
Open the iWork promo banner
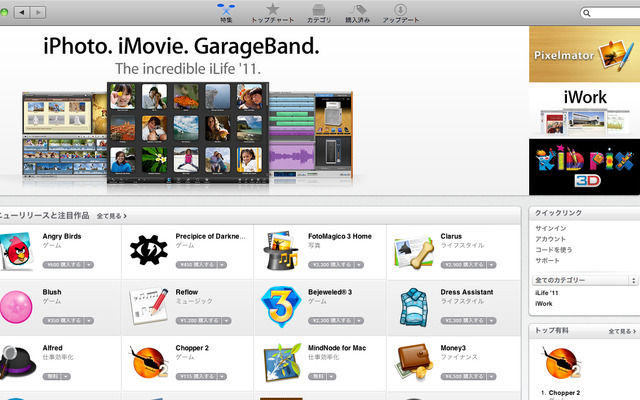pyautogui.click(x=584, y=111)
